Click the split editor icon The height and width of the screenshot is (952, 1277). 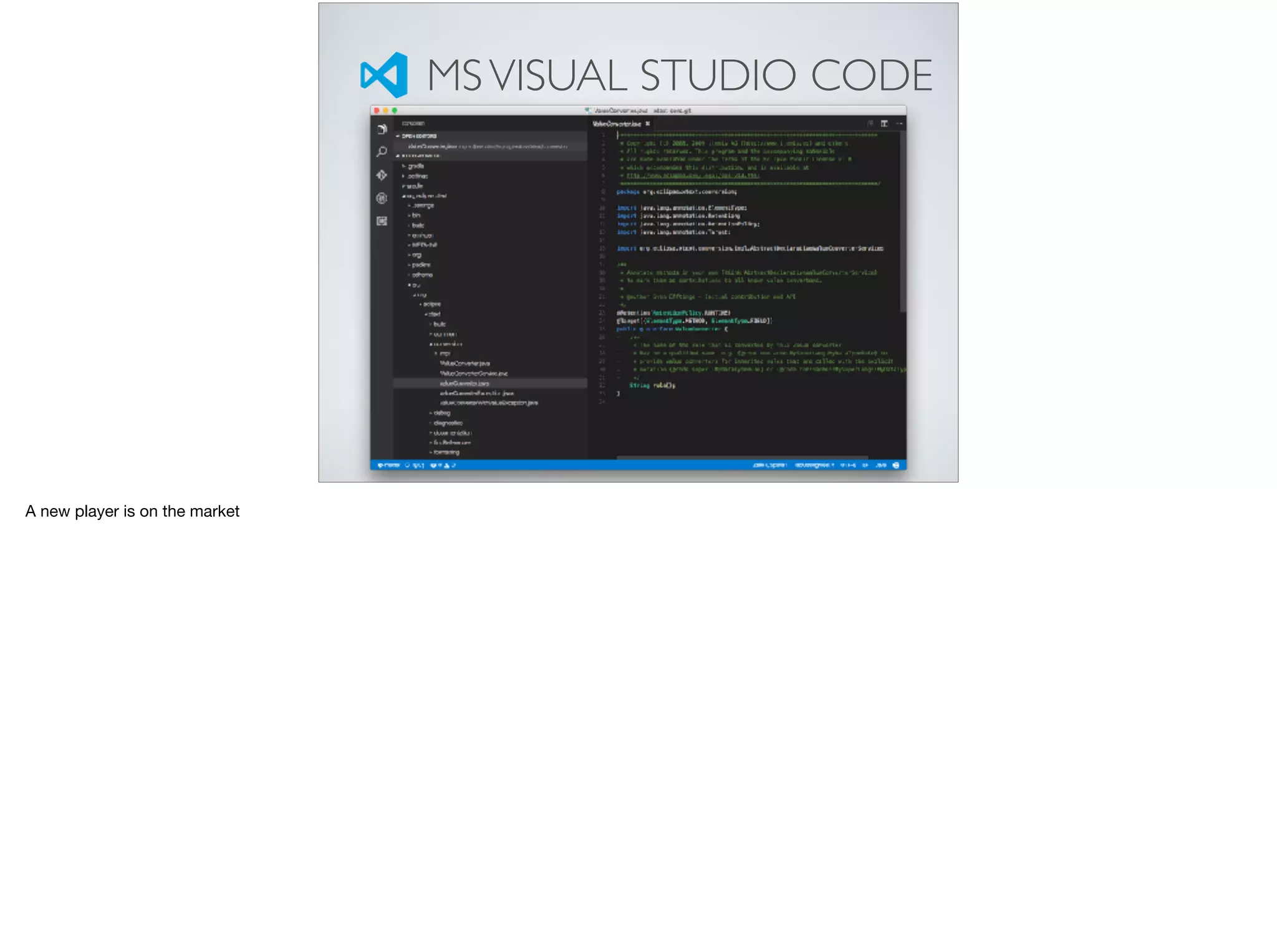pos(884,123)
